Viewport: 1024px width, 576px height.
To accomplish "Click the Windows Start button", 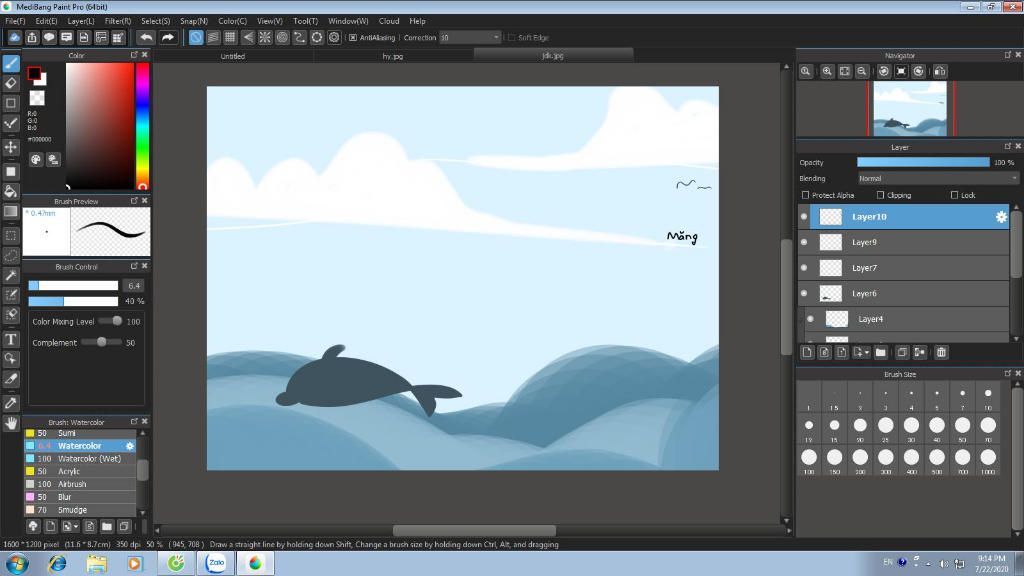I will pos(17,563).
